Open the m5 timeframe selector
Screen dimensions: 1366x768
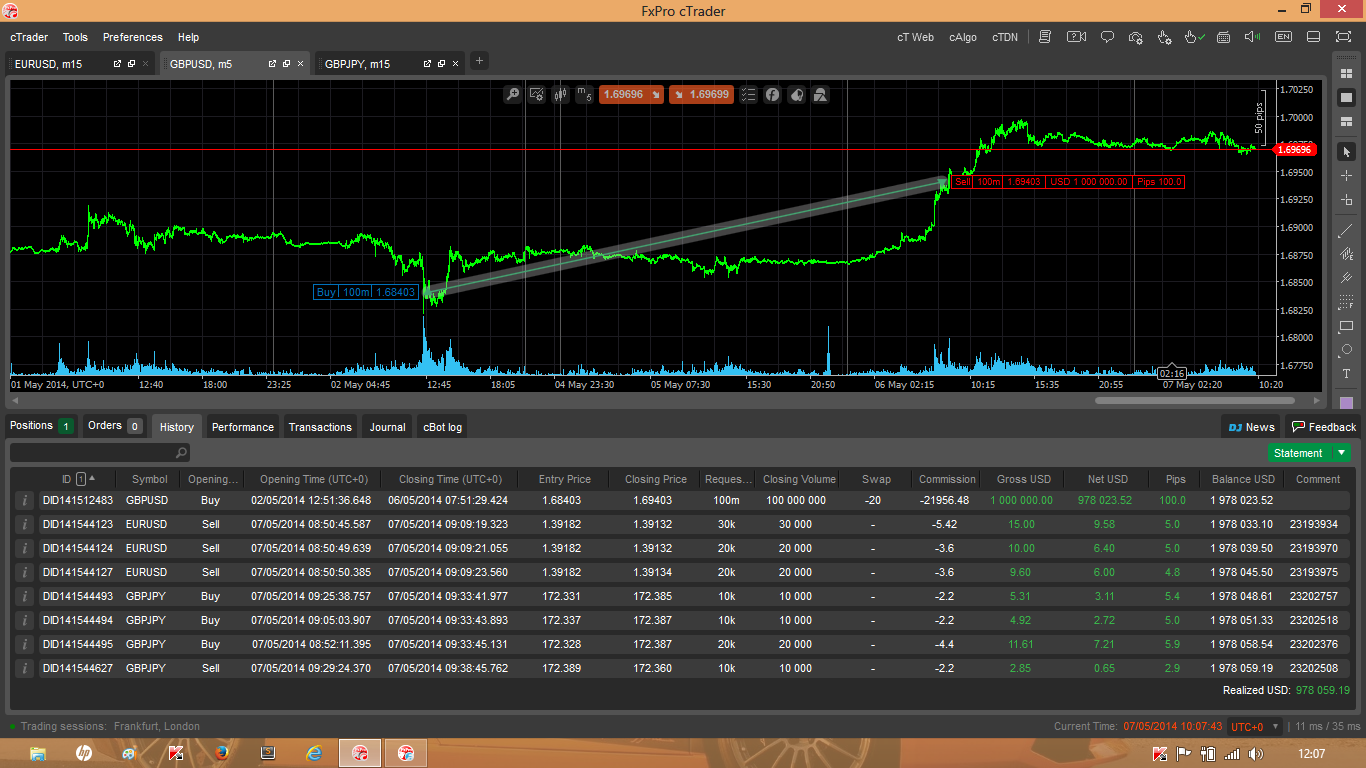584,95
